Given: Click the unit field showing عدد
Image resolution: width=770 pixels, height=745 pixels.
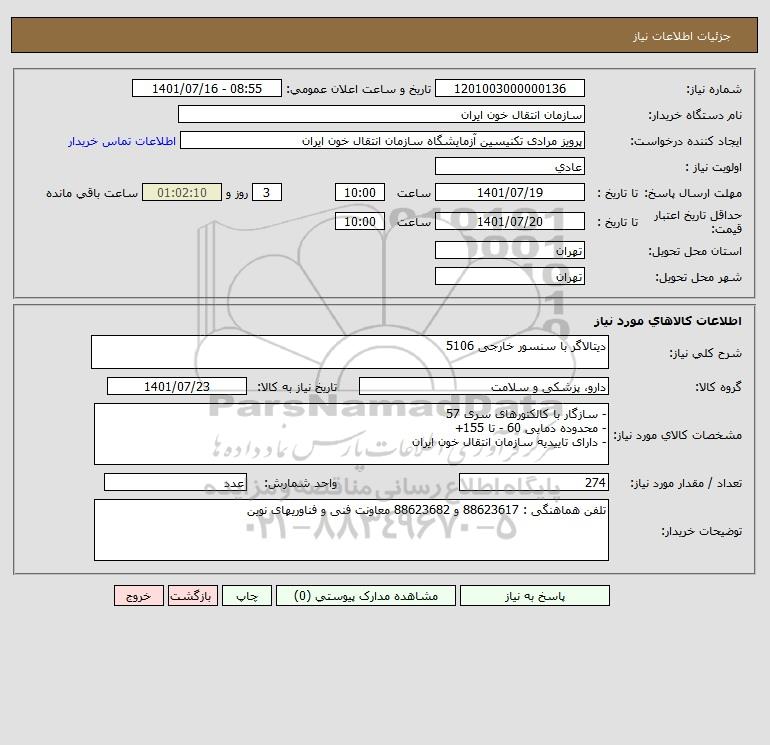Looking at the screenshot, I should (175, 482).
